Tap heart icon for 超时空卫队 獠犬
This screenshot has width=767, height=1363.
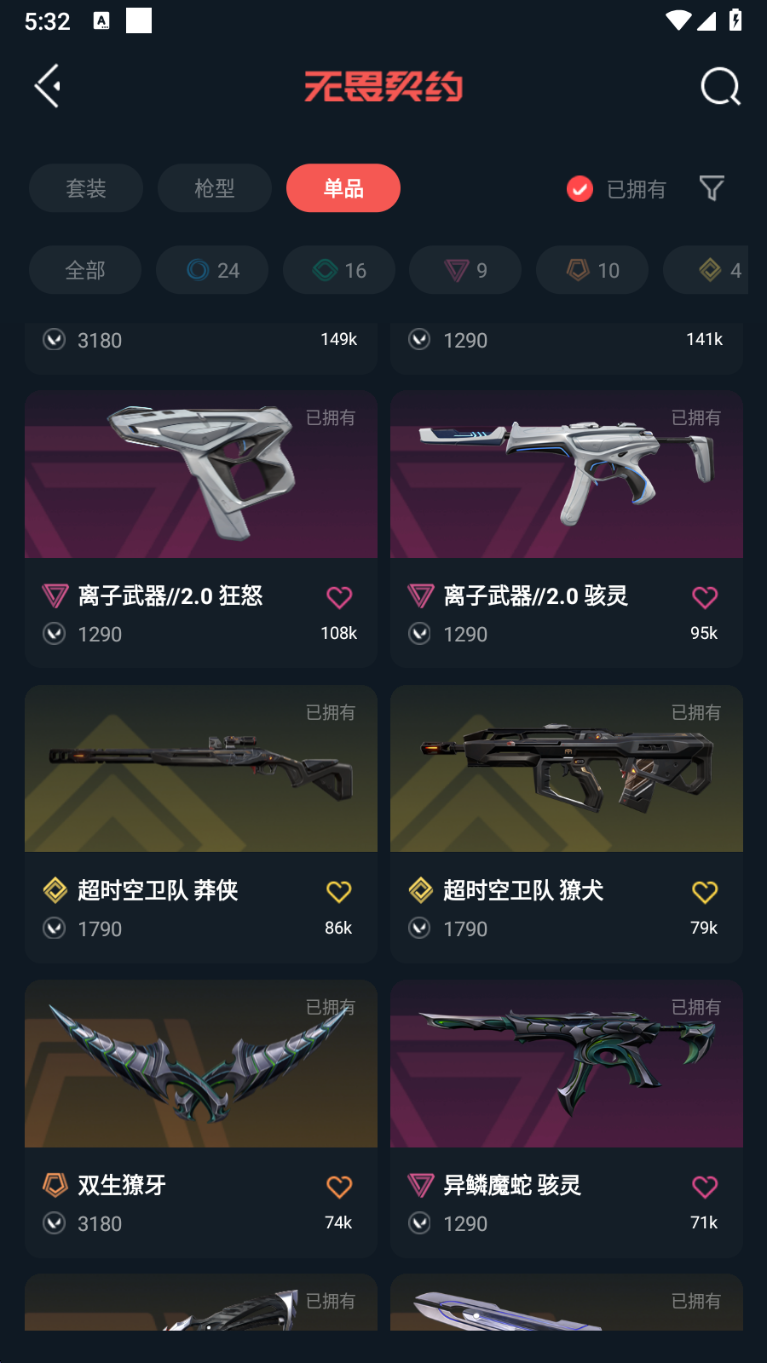coord(705,891)
